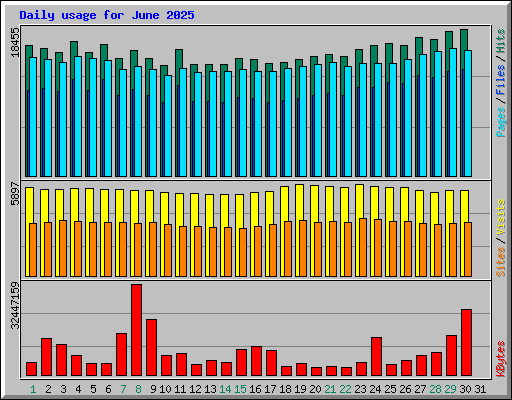Click the red KBytes bar for day 16
Viewport: 512px width, 400px height.
(x=256, y=361)
